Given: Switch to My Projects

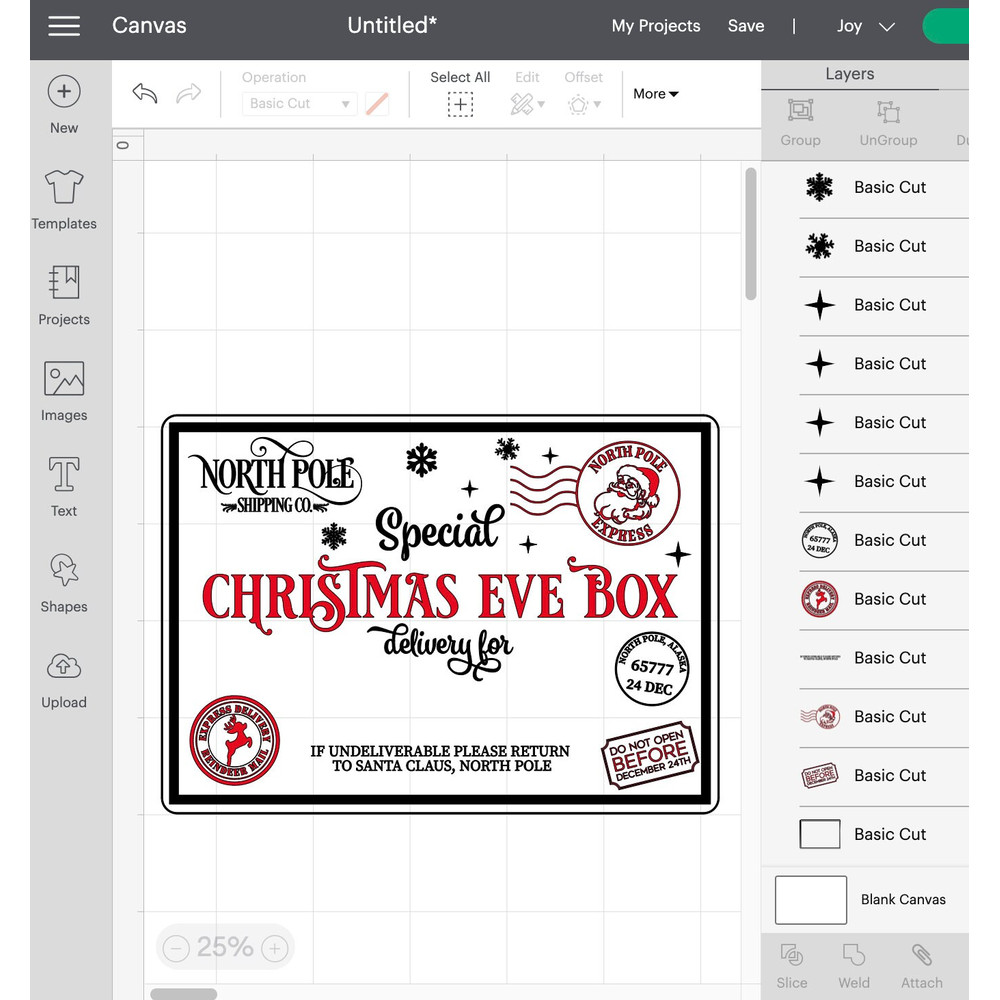Looking at the screenshot, I should coord(656,26).
